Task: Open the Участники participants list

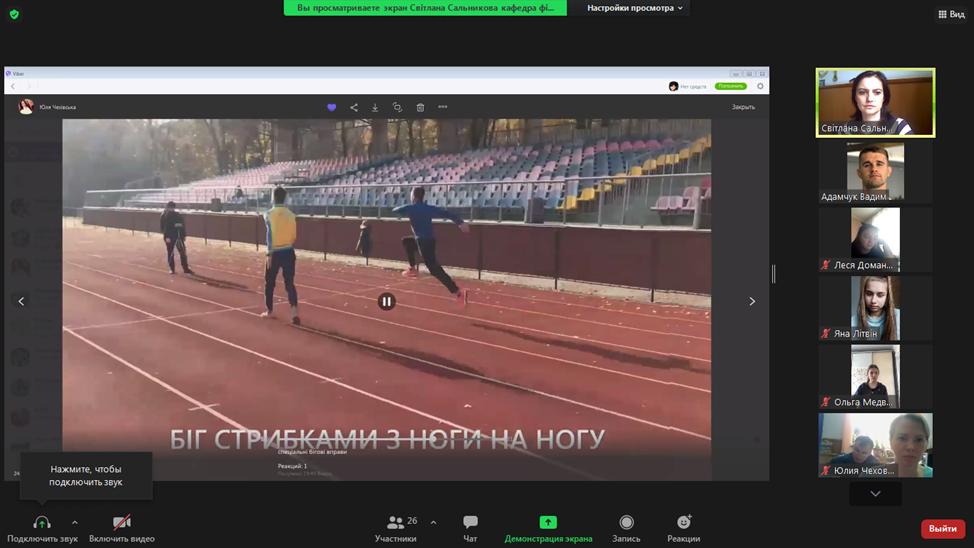Action: point(397,528)
